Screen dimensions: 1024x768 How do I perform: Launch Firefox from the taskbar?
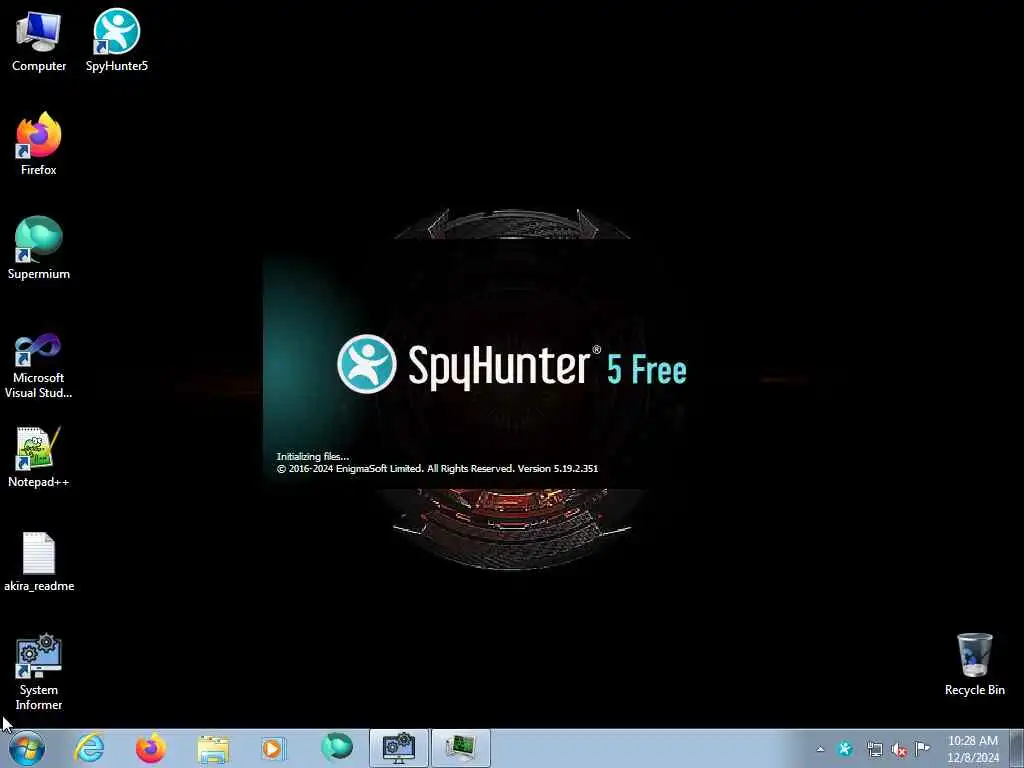[x=151, y=748]
